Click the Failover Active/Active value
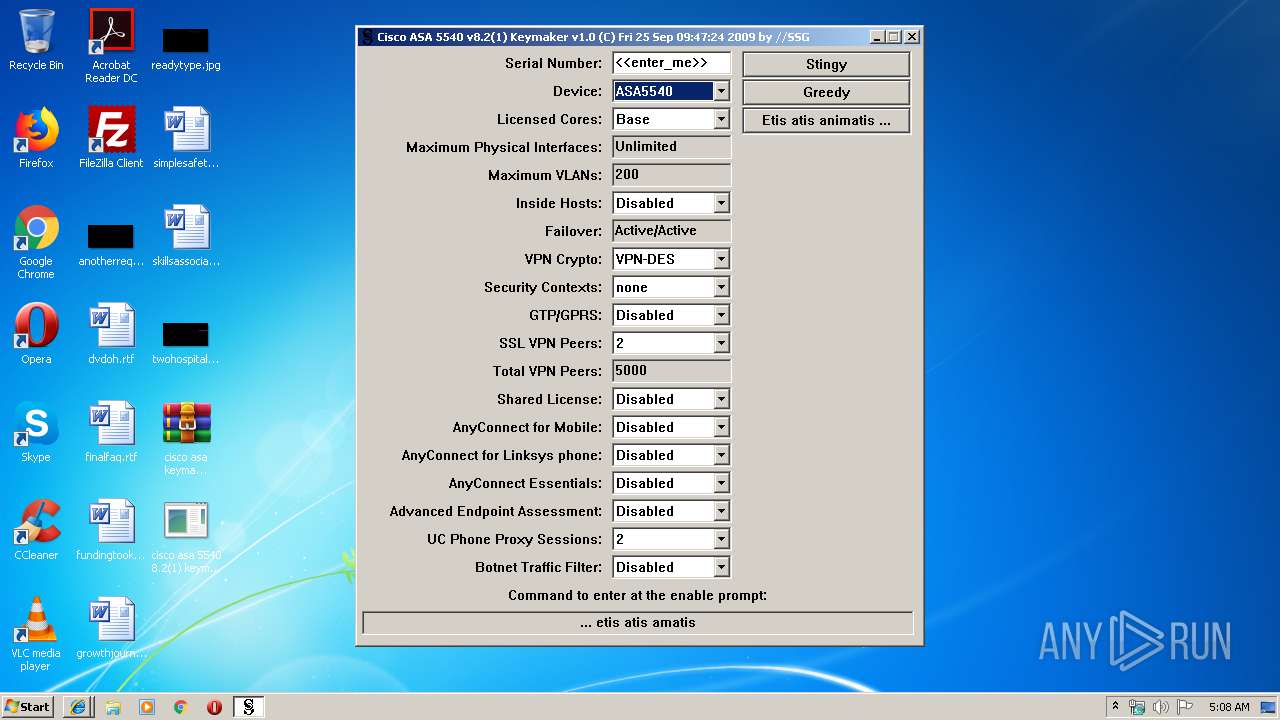 [671, 231]
